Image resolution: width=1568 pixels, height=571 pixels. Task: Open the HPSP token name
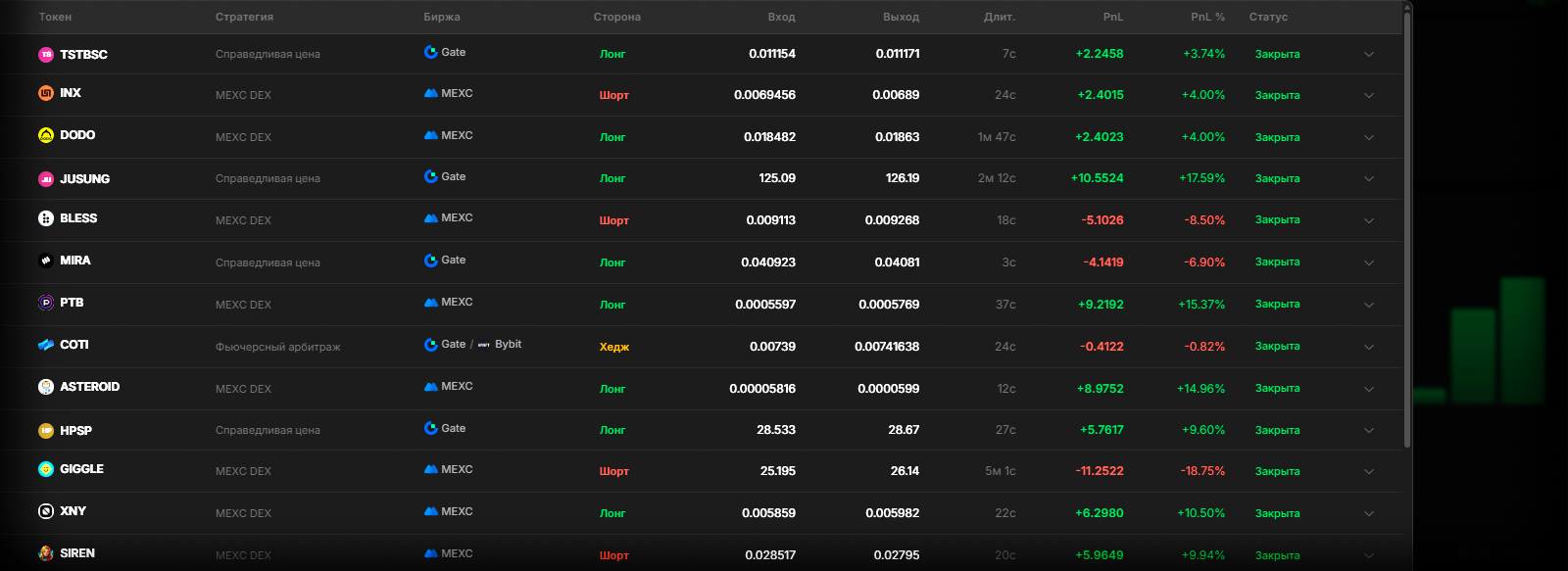[x=75, y=431]
